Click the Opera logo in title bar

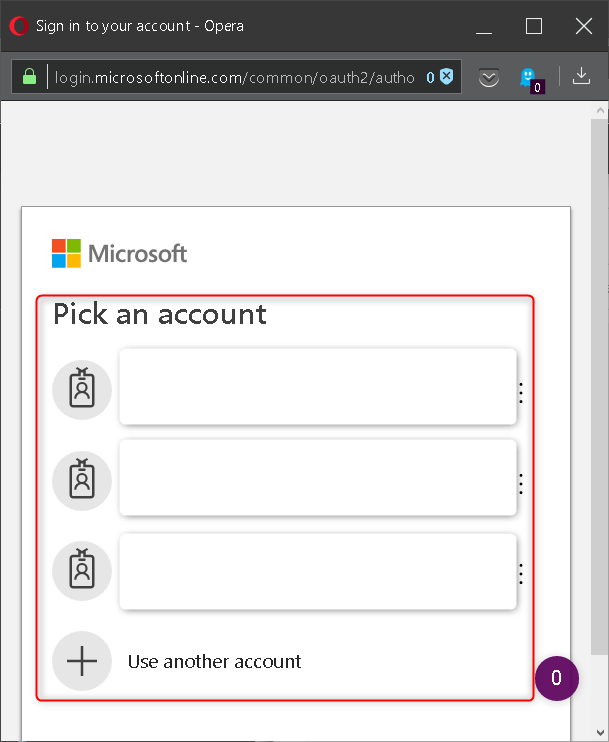click(x=18, y=26)
